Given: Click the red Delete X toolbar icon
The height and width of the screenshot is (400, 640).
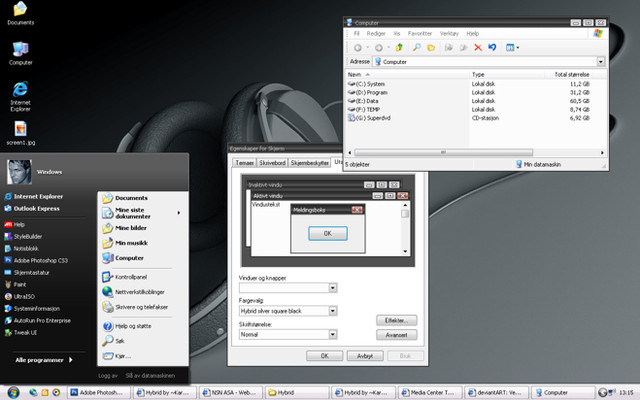Looking at the screenshot, I should click(478, 47).
